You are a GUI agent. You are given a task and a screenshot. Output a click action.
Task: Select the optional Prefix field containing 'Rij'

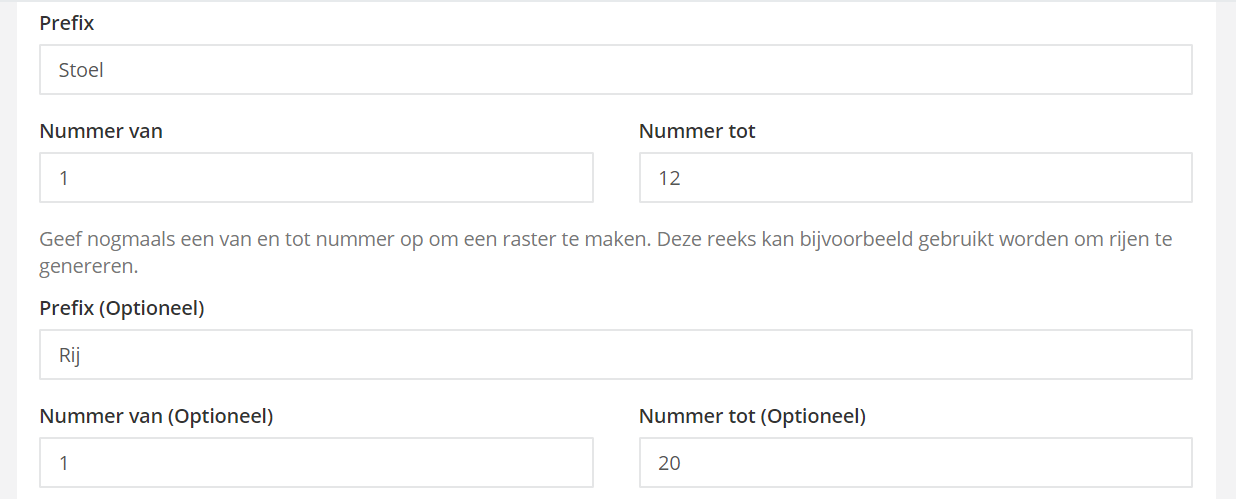pyautogui.click(x=615, y=355)
